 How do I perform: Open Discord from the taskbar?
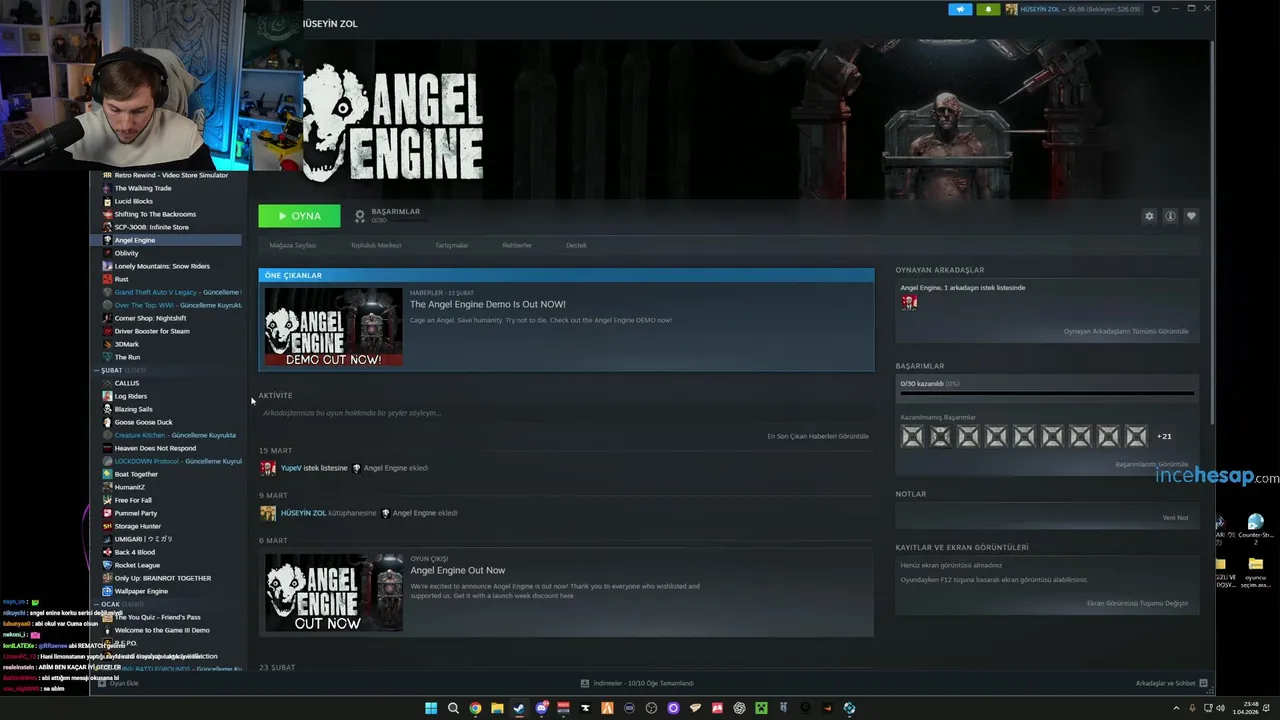click(541, 708)
